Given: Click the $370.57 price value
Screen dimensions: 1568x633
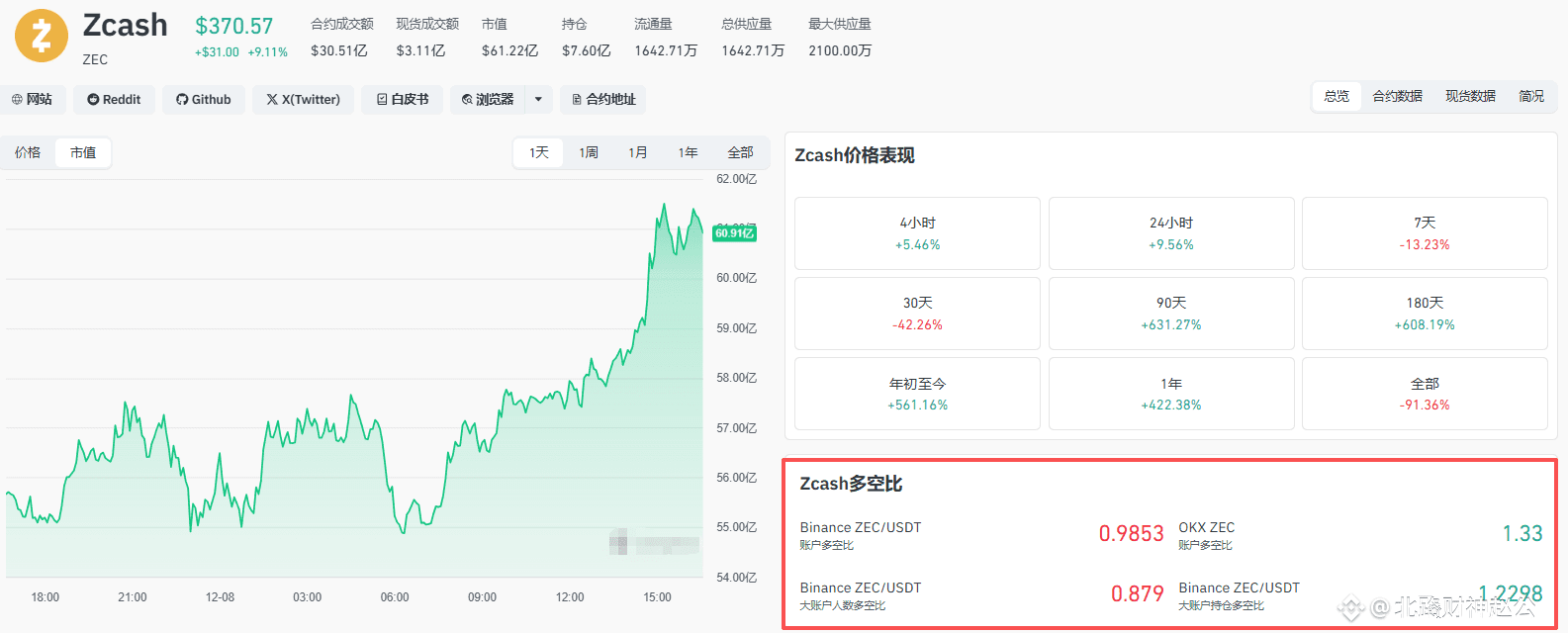Looking at the screenshot, I should tap(233, 26).
